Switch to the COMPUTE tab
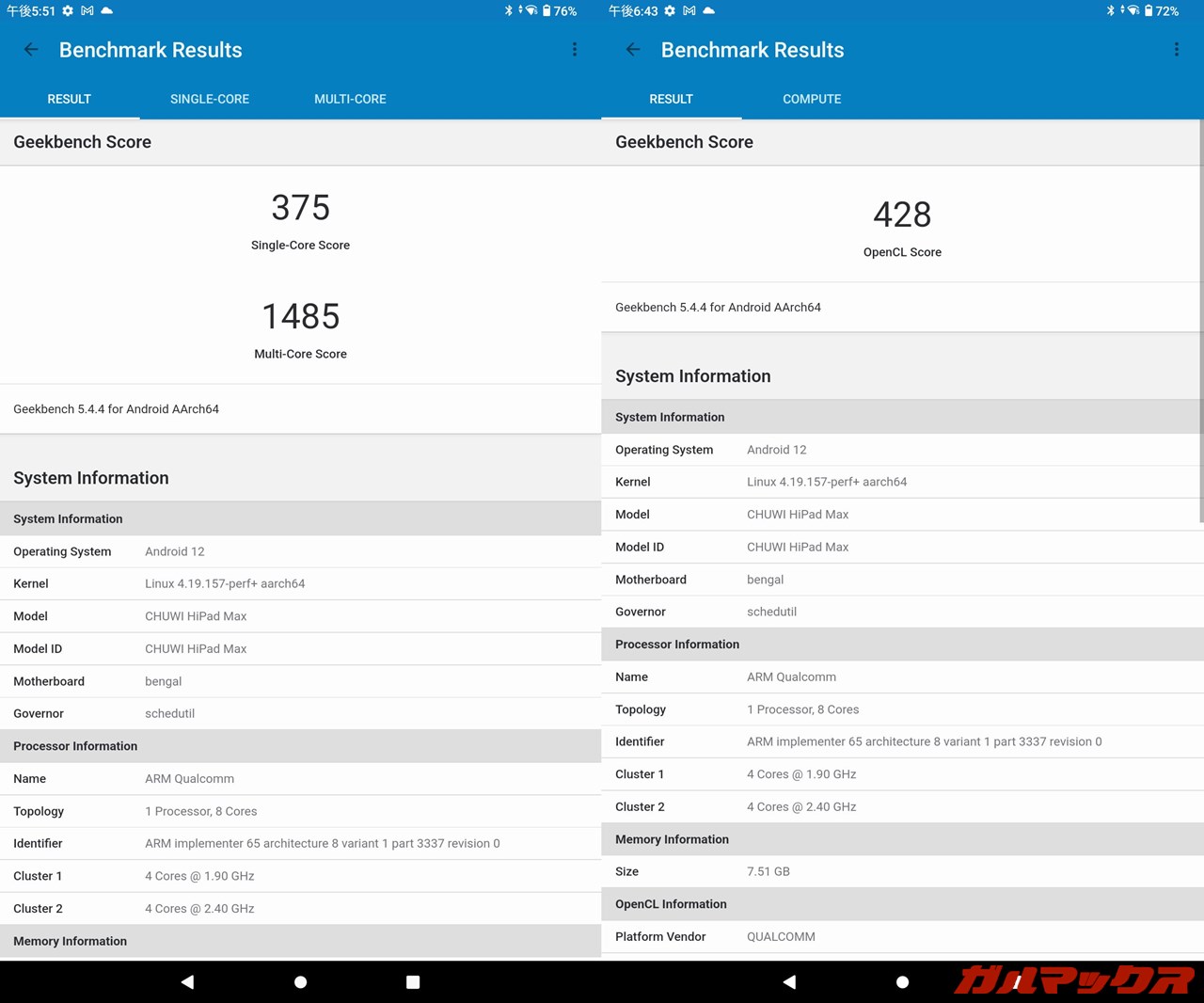The height and width of the screenshot is (1003, 1204). point(812,99)
